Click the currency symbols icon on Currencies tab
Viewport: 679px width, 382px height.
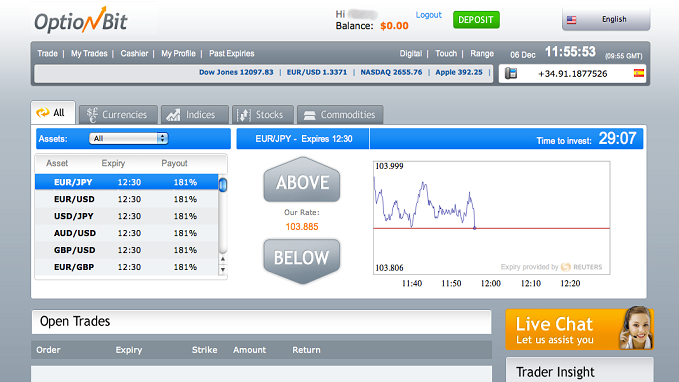pos(91,115)
